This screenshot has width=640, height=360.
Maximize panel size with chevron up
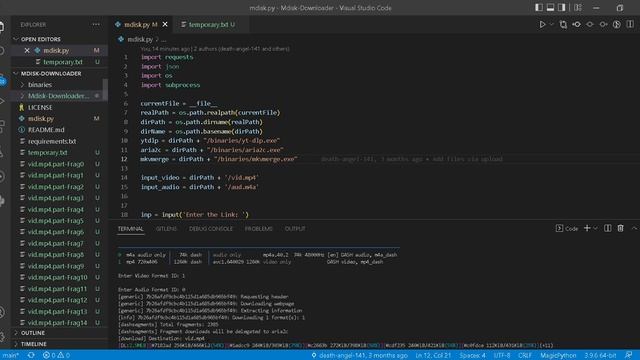coord(634,229)
